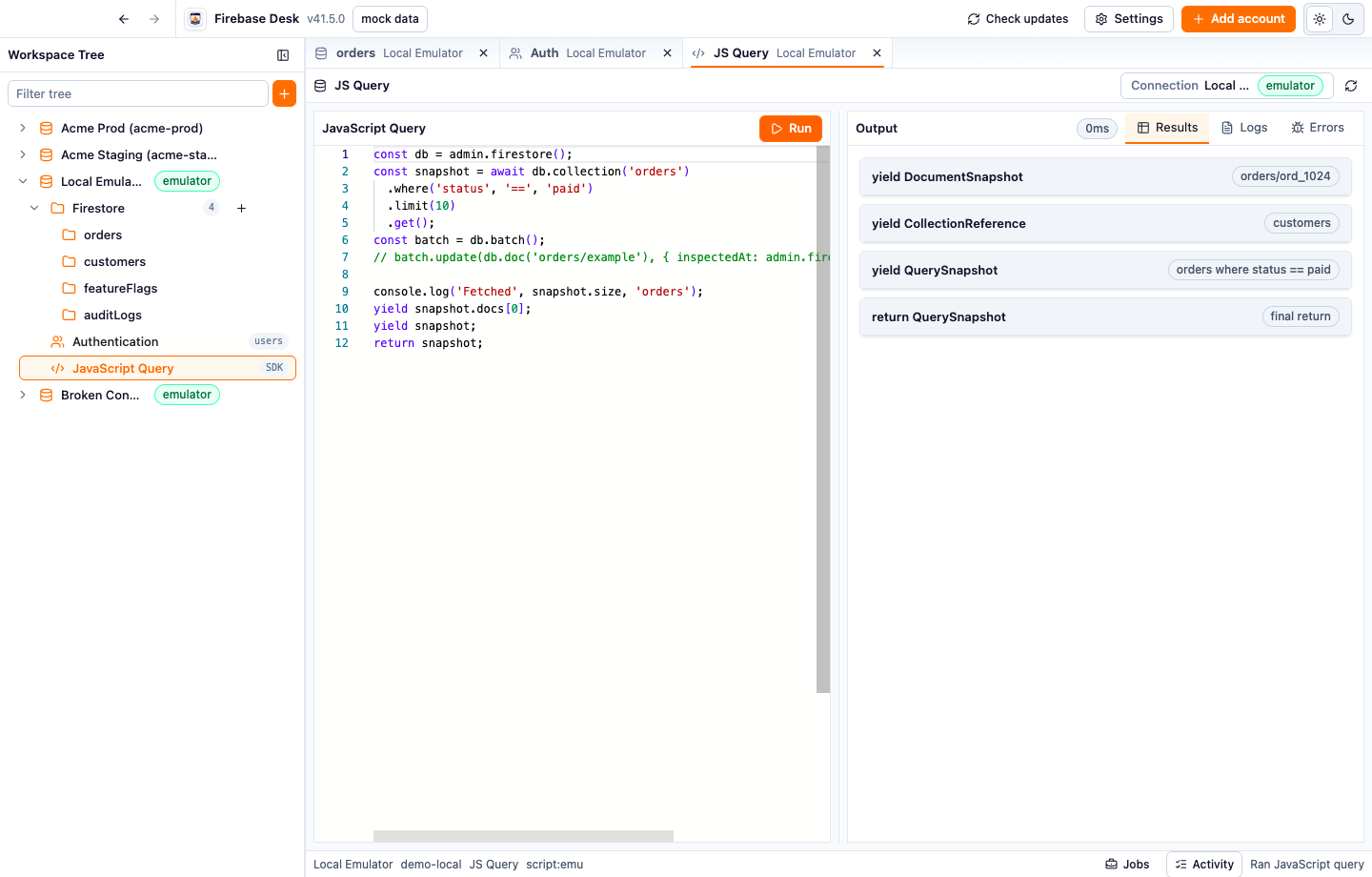Close the Auth tab
This screenshot has width=1372, height=877.
point(667,53)
